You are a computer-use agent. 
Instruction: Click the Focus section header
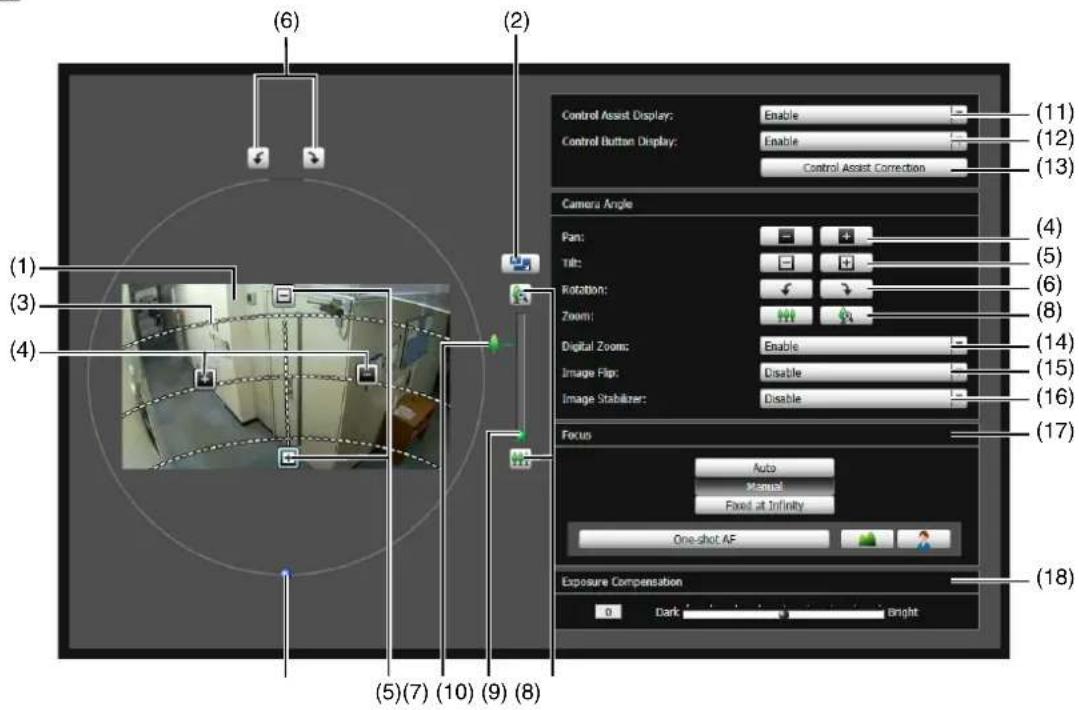[x=766, y=435]
